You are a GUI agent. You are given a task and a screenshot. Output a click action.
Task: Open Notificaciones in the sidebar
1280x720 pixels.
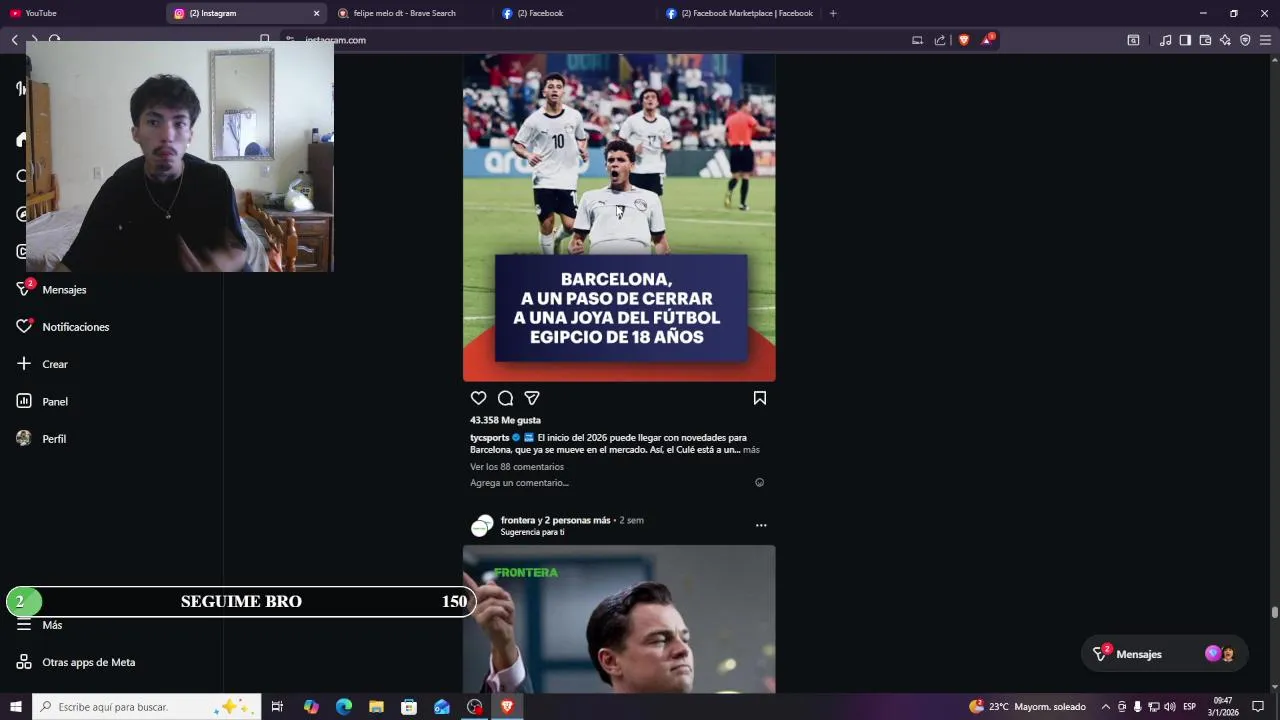(76, 327)
